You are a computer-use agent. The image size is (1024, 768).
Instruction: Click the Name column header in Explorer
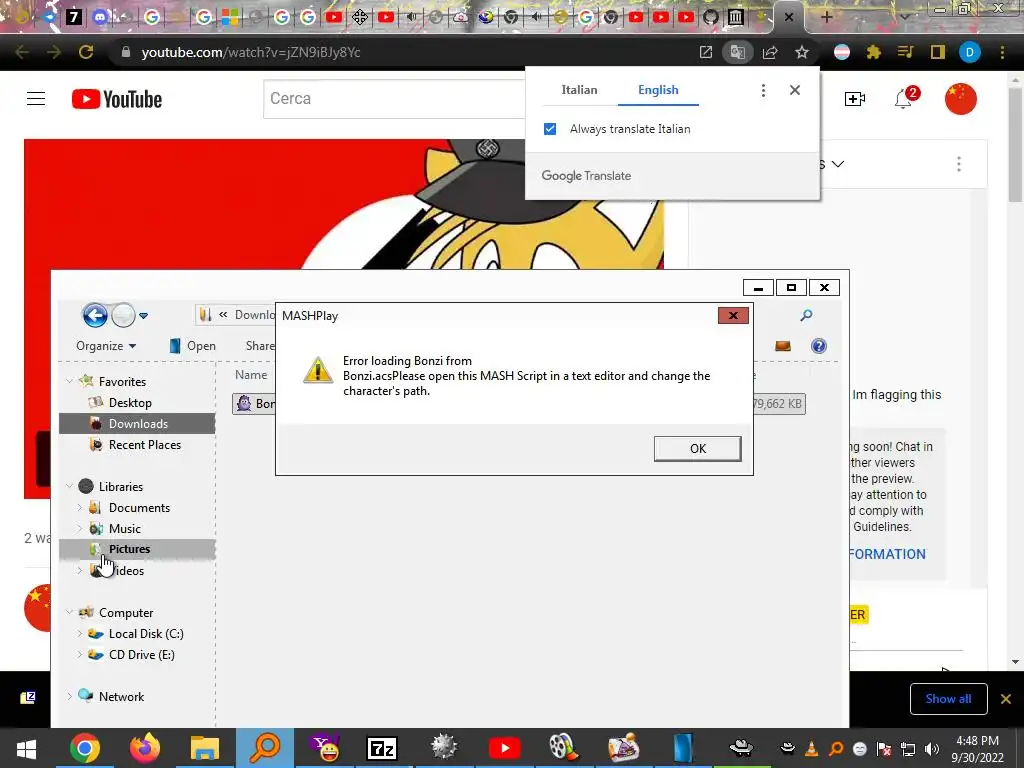coord(251,375)
